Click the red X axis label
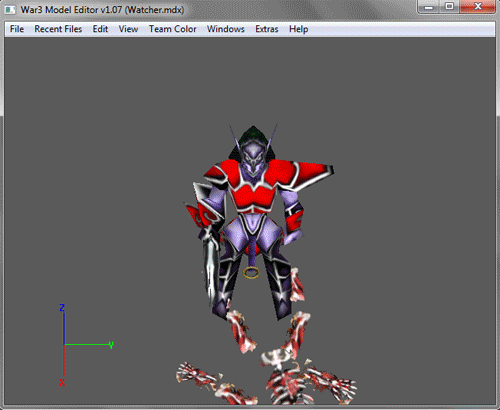Screen dimensions: 500x410 point(62,383)
